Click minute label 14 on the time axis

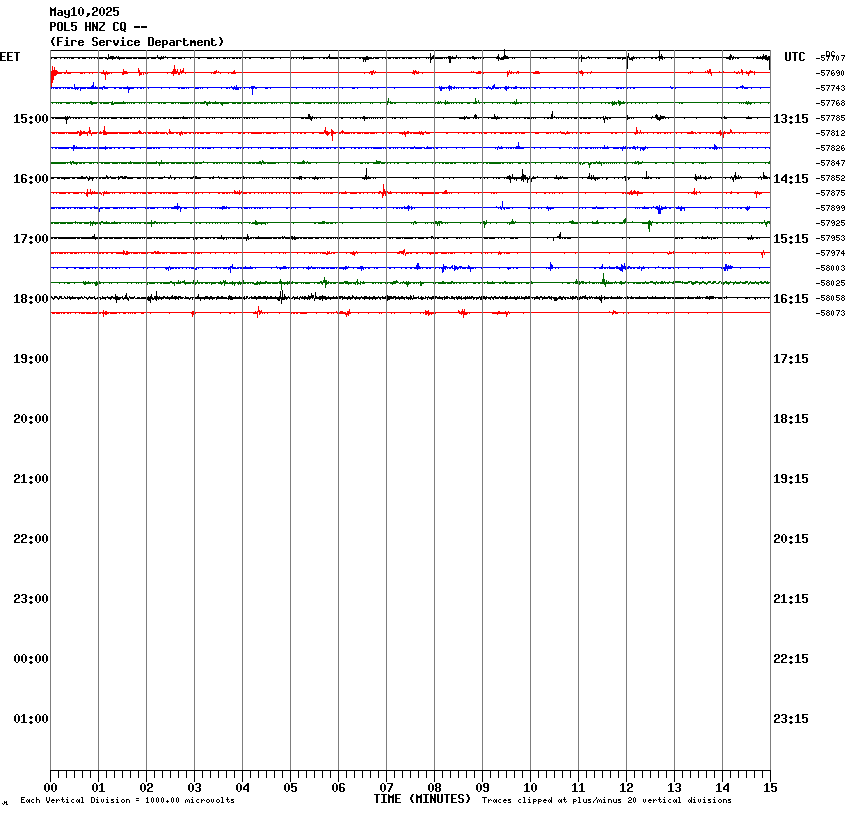(x=722, y=788)
